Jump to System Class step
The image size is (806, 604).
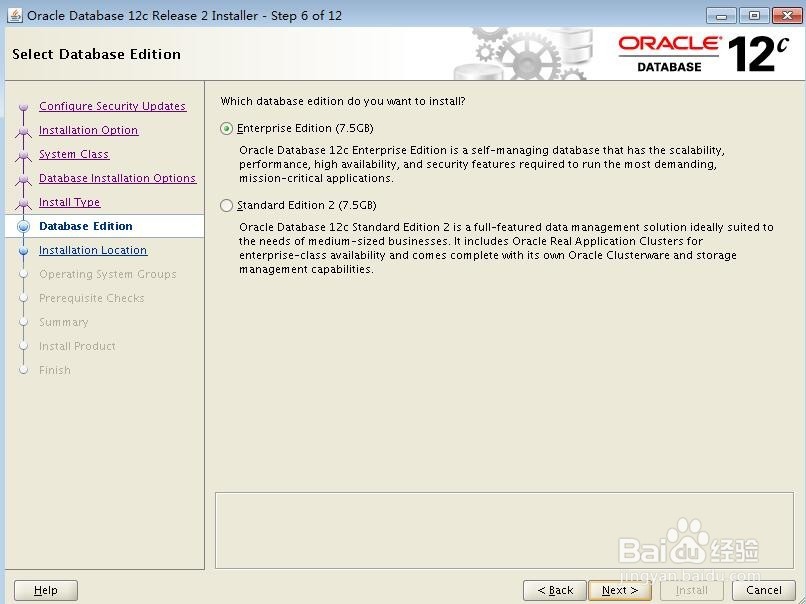click(x=74, y=154)
